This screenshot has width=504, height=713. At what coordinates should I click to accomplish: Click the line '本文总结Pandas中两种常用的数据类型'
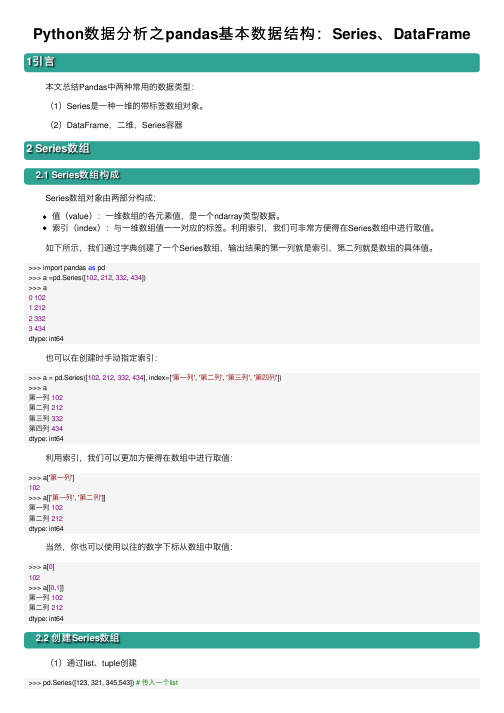[119, 87]
